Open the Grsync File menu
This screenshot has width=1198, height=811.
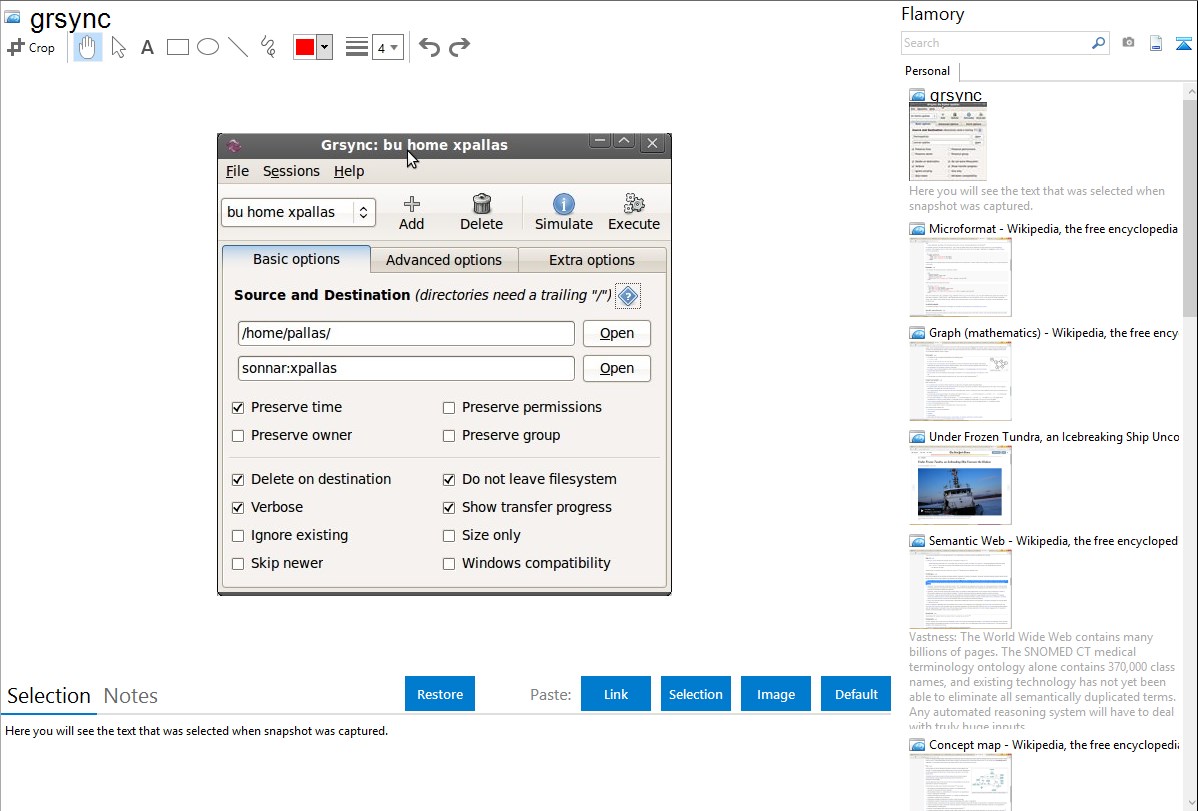click(x=237, y=171)
